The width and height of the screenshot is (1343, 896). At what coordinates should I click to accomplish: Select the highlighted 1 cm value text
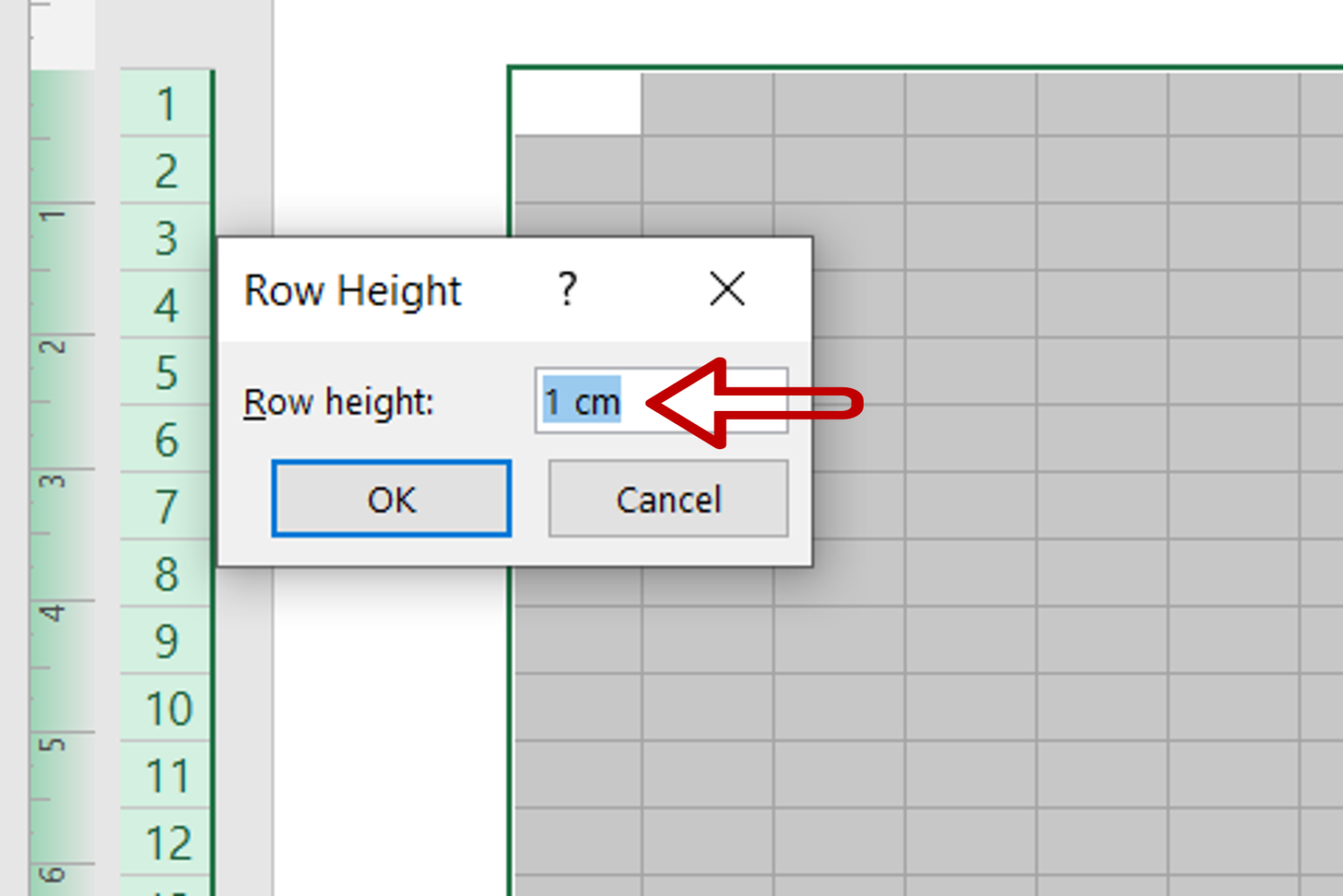[x=580, y=402]
